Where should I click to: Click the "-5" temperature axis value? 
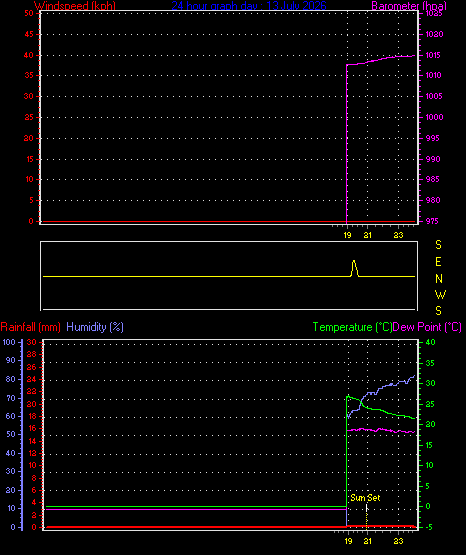point(429,527)
